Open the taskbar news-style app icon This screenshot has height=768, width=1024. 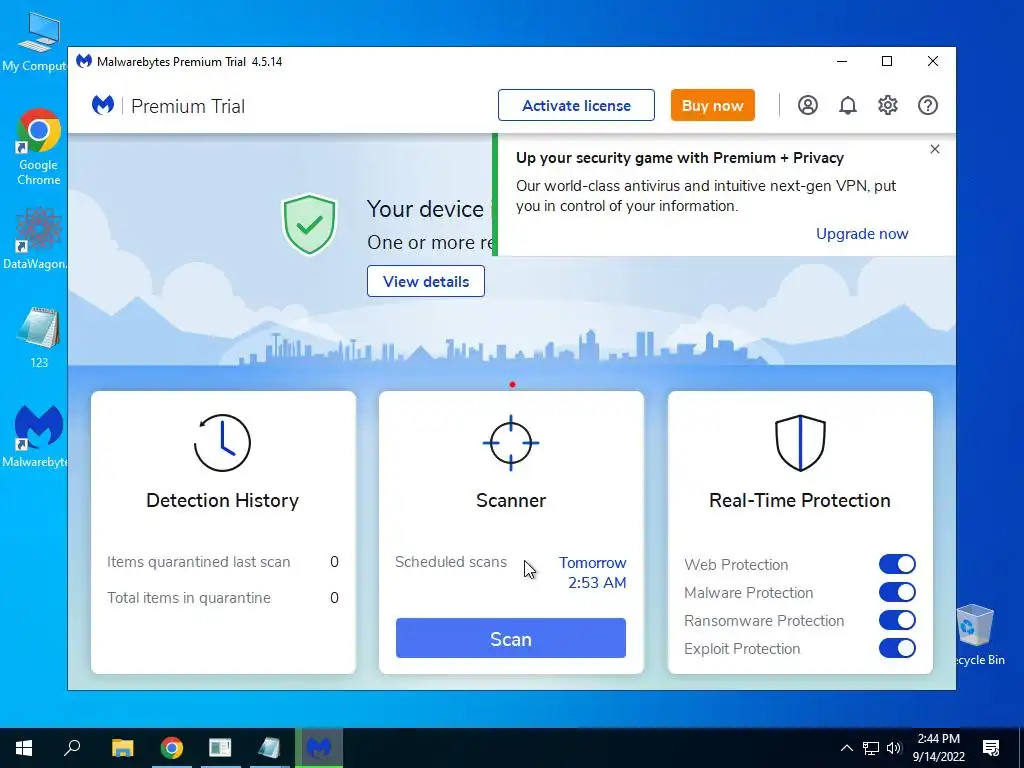click(220, 748)
